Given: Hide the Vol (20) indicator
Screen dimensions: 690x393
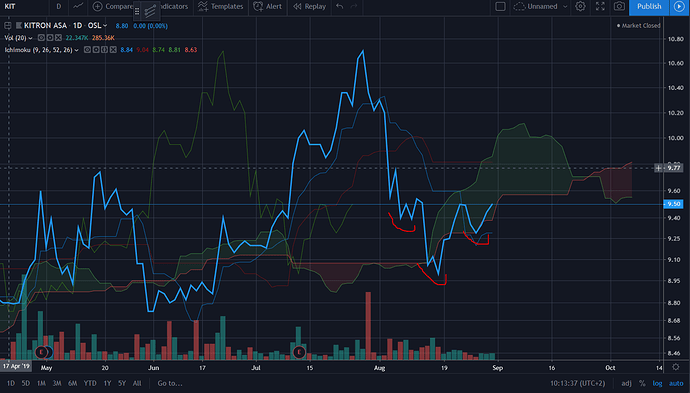Looking at the screenshot, I should pos(41,38).
